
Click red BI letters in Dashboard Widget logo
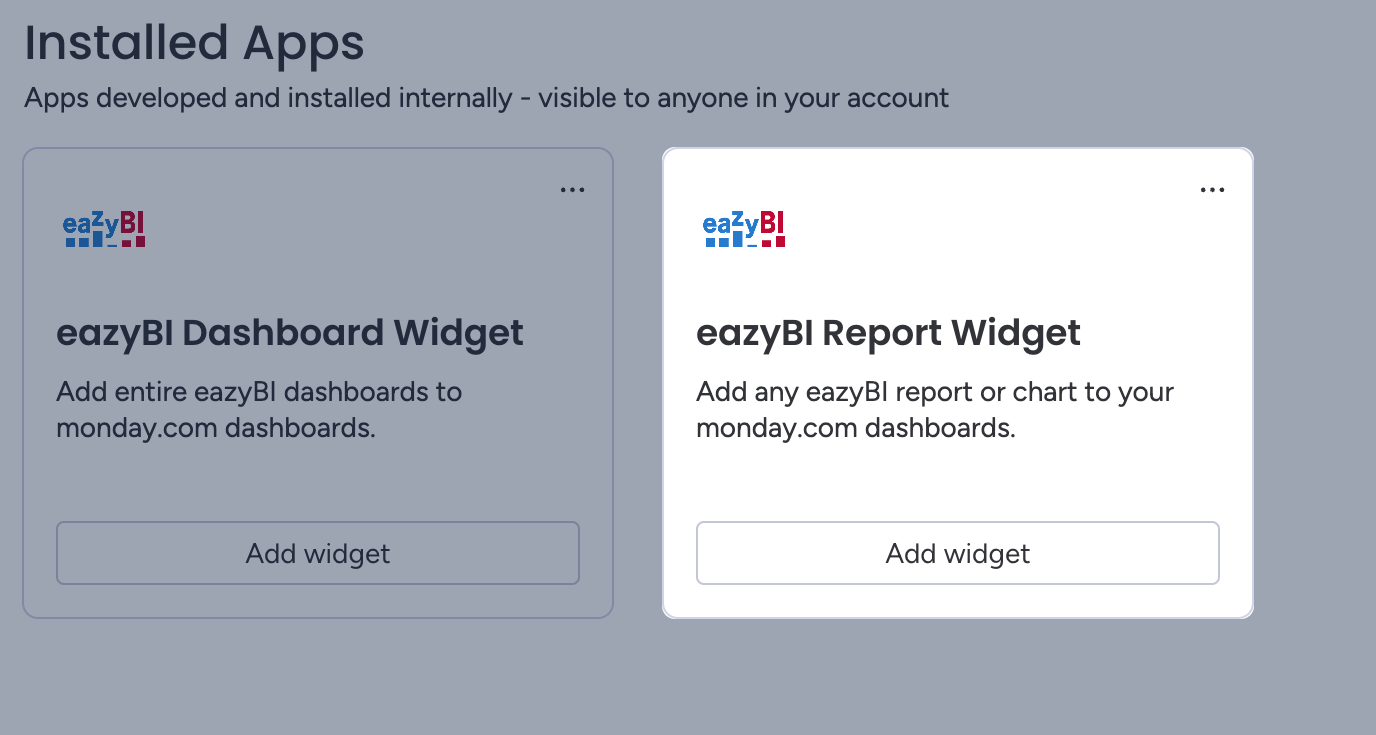click(x=133, y=223)
